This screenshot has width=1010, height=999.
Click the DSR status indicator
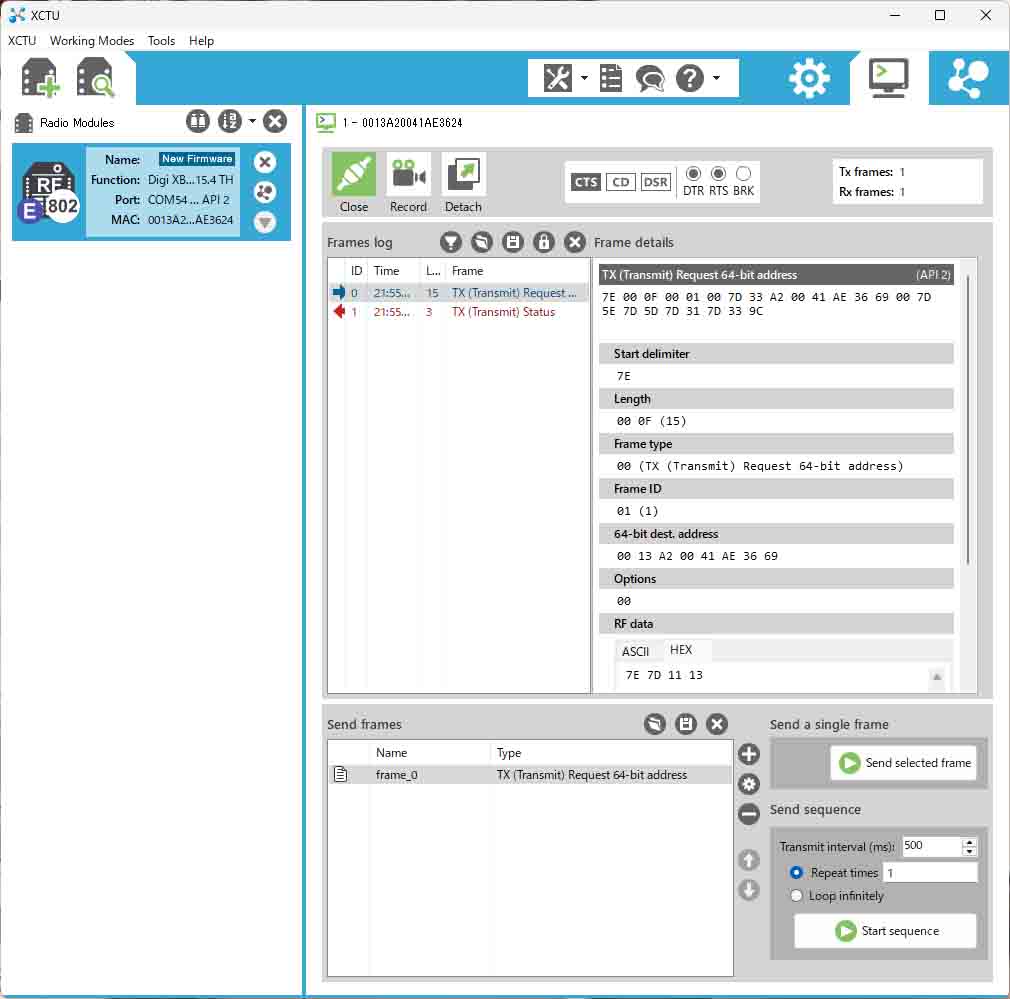coord(656,182)
